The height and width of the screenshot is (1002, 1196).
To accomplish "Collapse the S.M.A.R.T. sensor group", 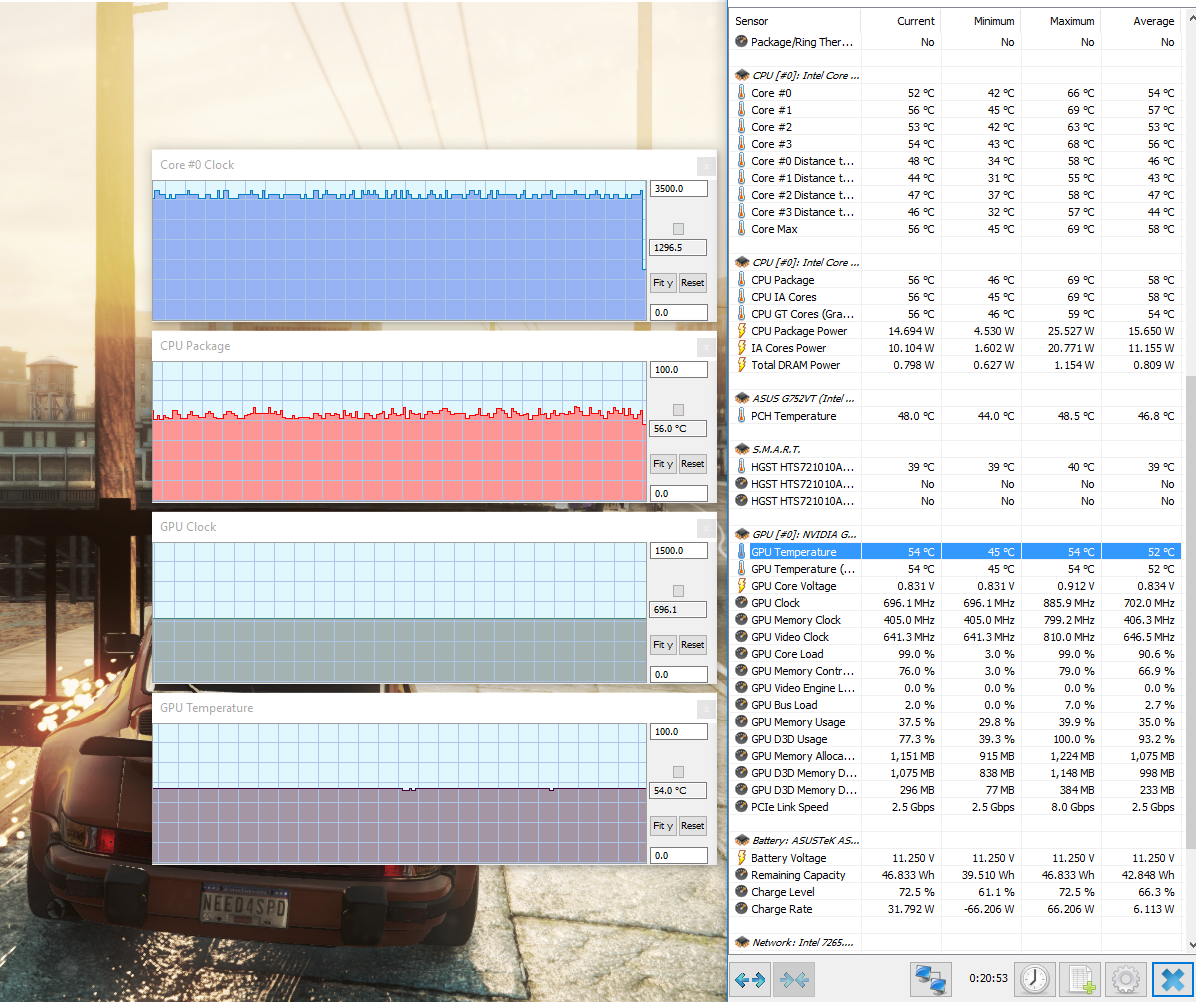I will [x=742, y=449].
